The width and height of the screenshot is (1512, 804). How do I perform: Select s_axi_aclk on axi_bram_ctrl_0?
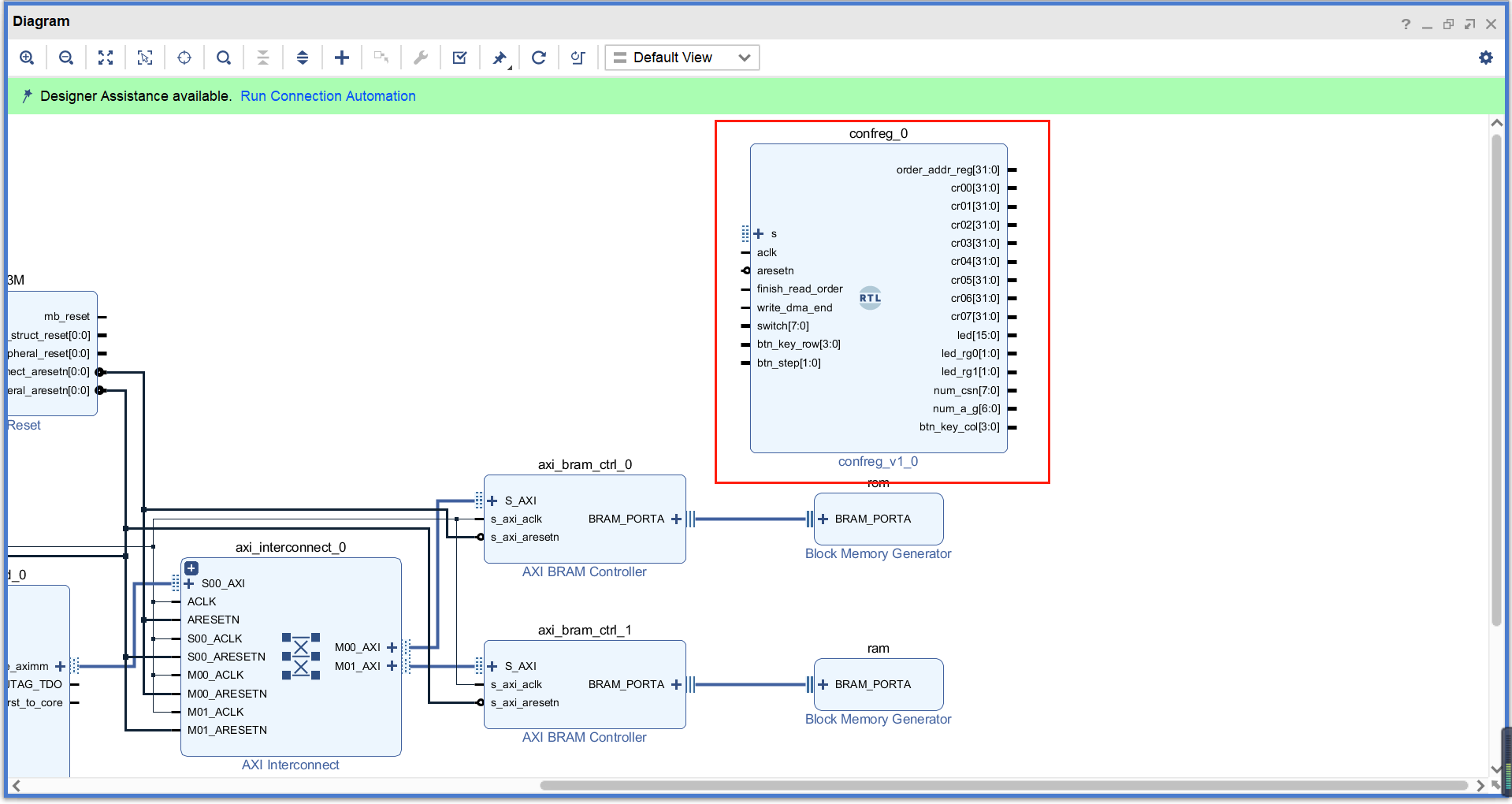click(x=516, y=519)
